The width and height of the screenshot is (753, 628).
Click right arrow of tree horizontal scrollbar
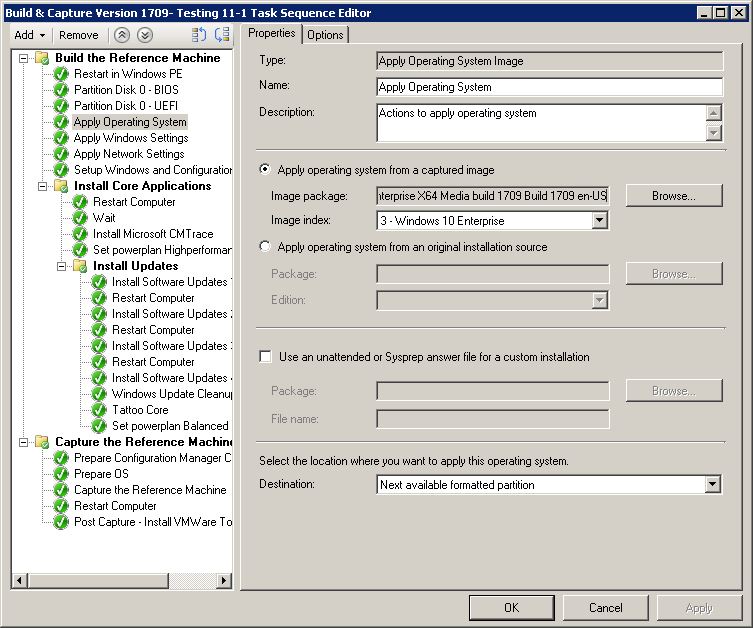(223, 580)
